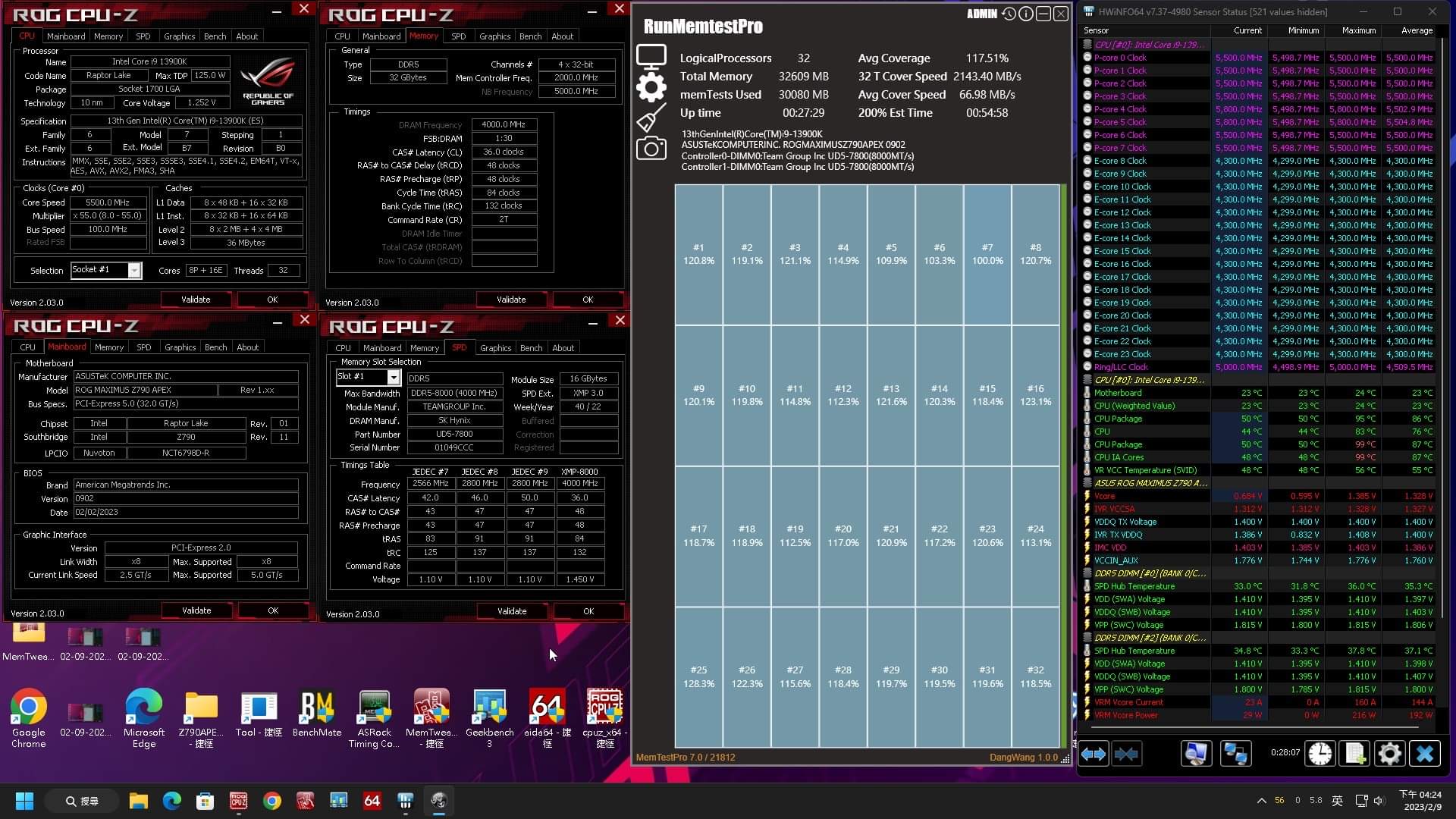Collapse ASUS ROG MAXIMUS Z790 sensor group
This screenshot has height=819, width=1456.
click(1087, 483)
